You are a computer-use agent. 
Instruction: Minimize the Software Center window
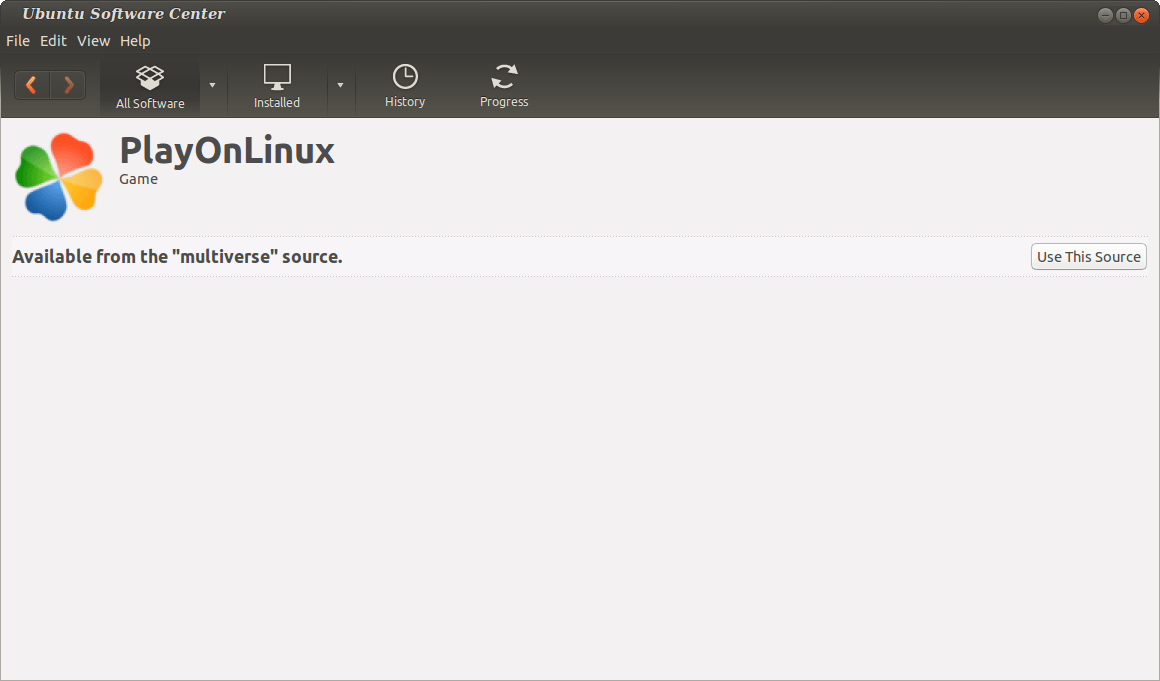(1105, 15)
